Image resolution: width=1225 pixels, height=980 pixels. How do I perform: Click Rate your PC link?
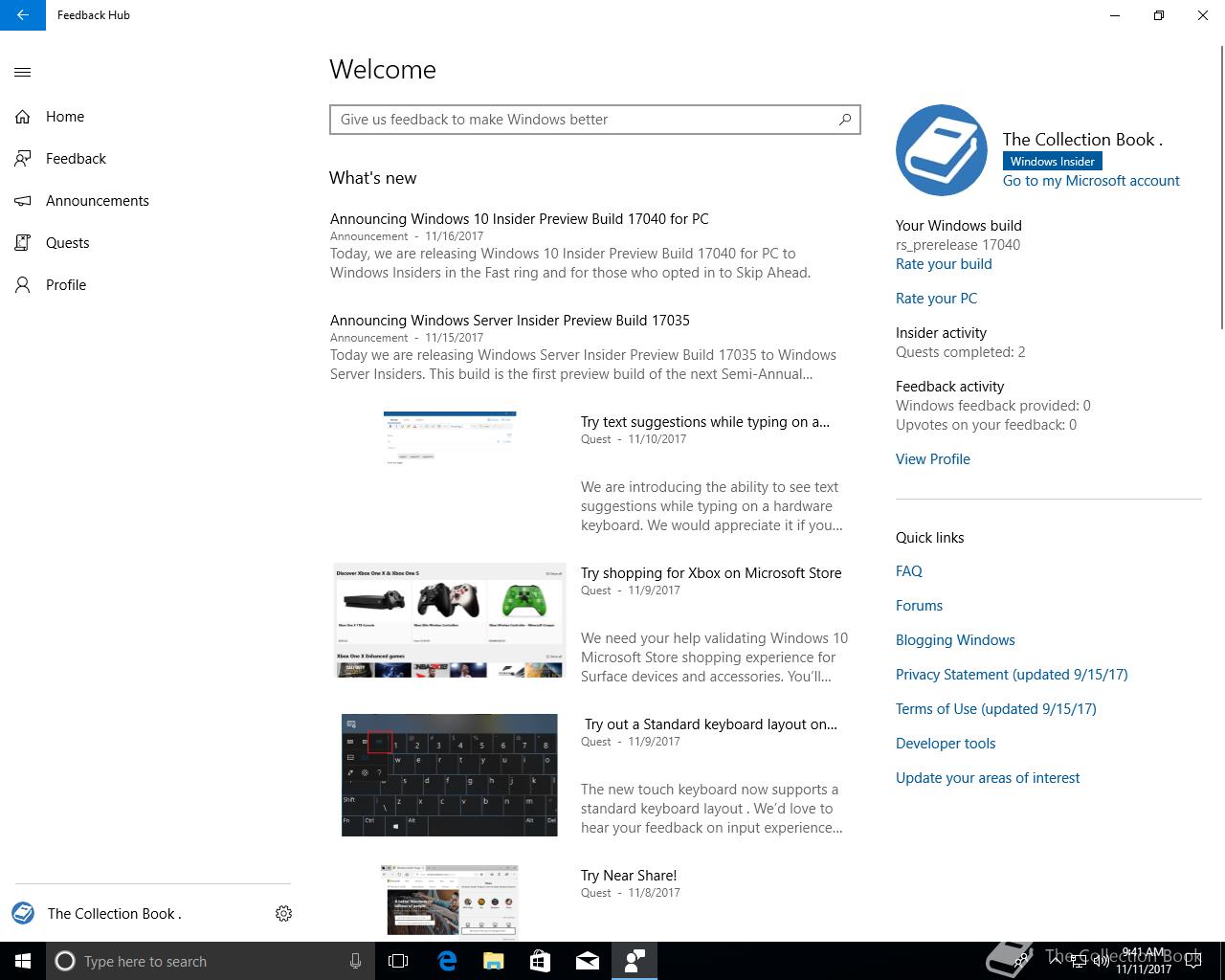(936, 299)
